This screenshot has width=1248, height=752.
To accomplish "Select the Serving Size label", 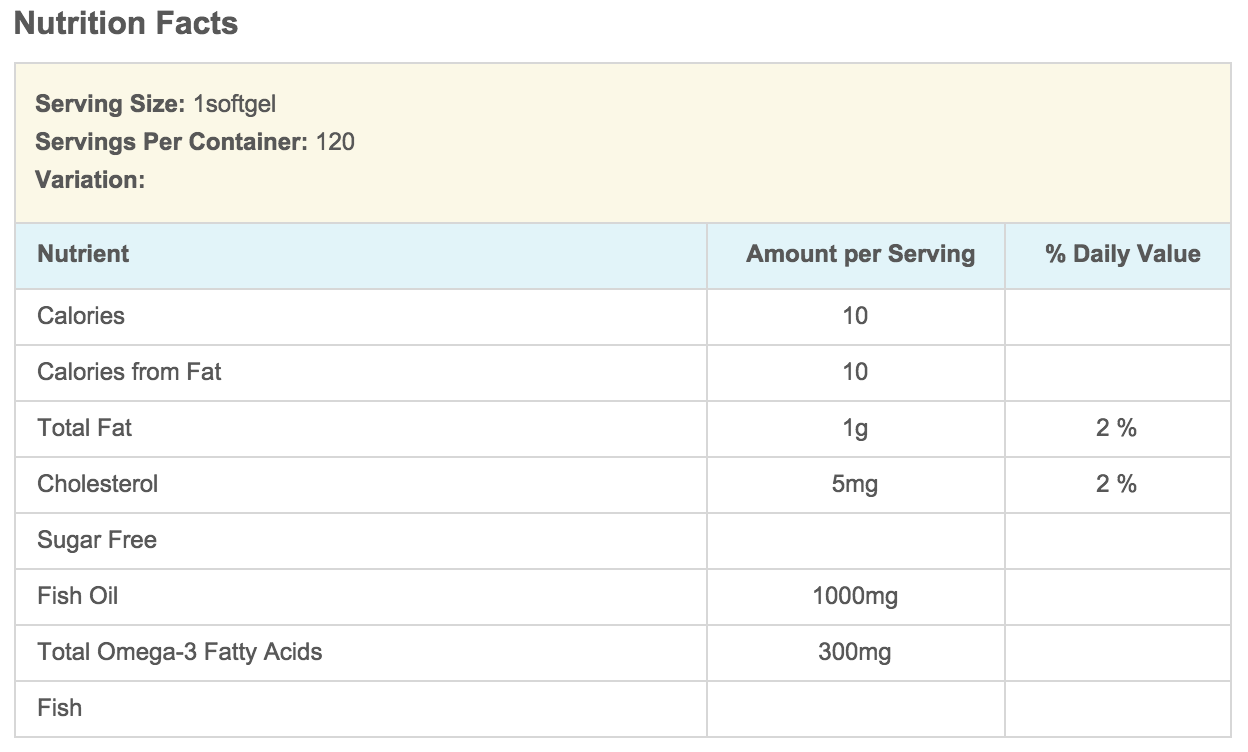I will tap(110, 104).
